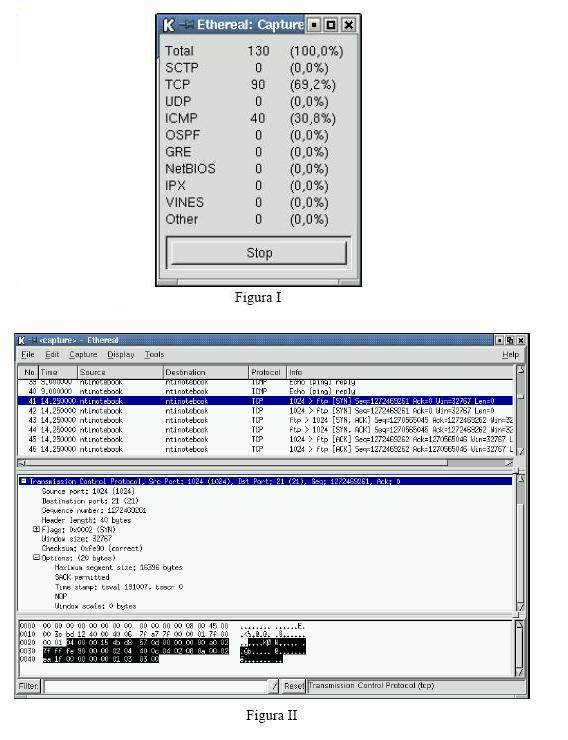Viewport: 568px width, 740px height.
Task: Open the File menu
Action: (28, 354)
